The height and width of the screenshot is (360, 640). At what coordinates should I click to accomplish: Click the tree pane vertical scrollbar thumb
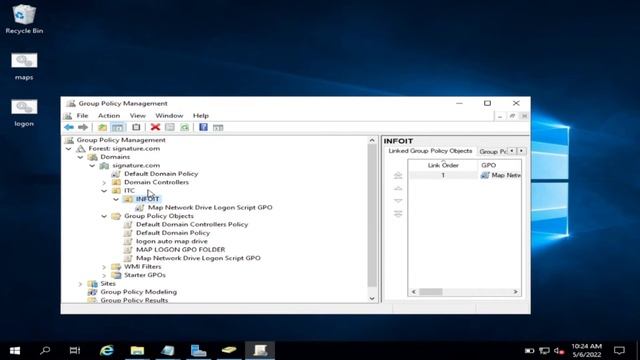click(x=372, y=216)
